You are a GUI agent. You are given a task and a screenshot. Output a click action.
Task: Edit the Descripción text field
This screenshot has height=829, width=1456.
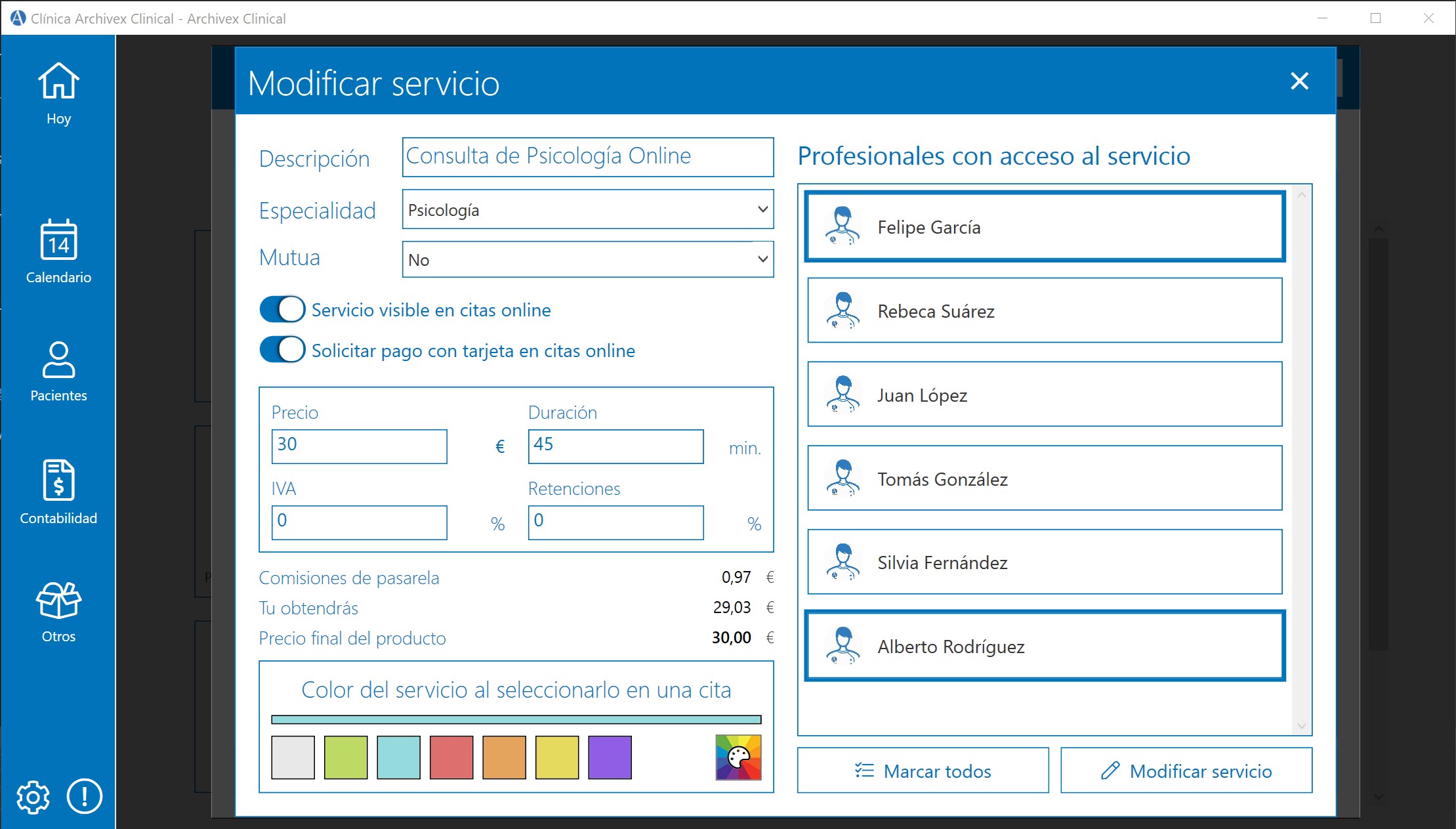tap(587, 157)
